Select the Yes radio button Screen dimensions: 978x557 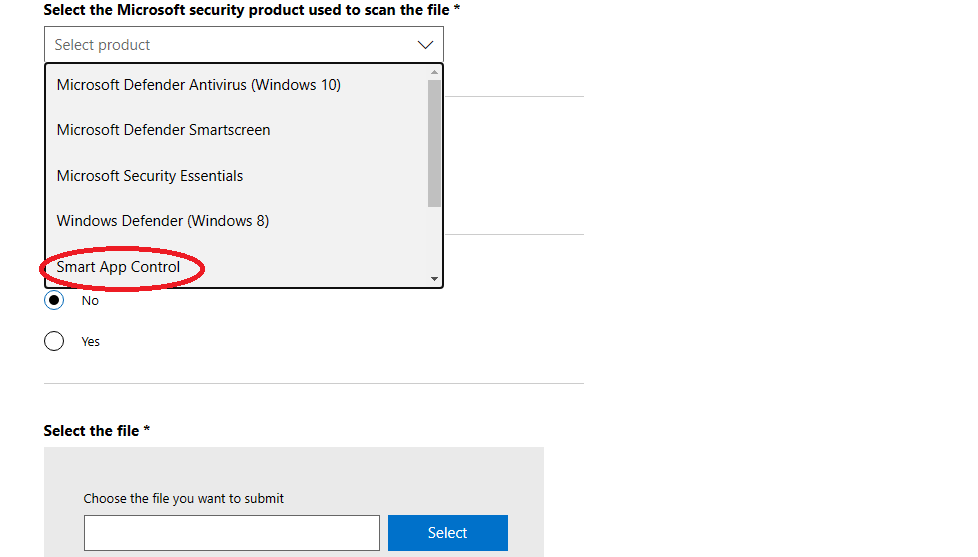click(x=54, y=341)
